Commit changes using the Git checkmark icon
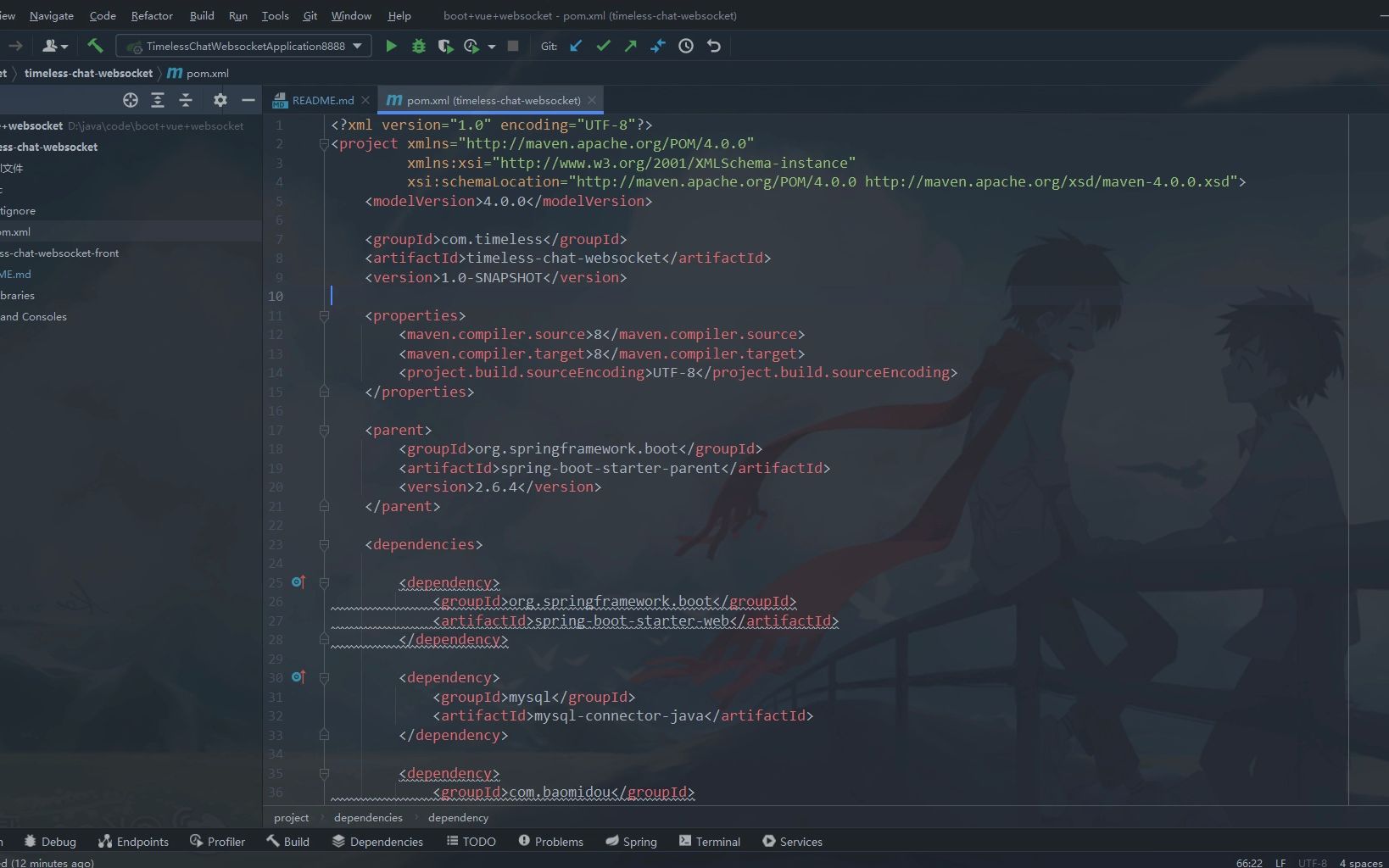1389x868 pixels. point(603,46)
